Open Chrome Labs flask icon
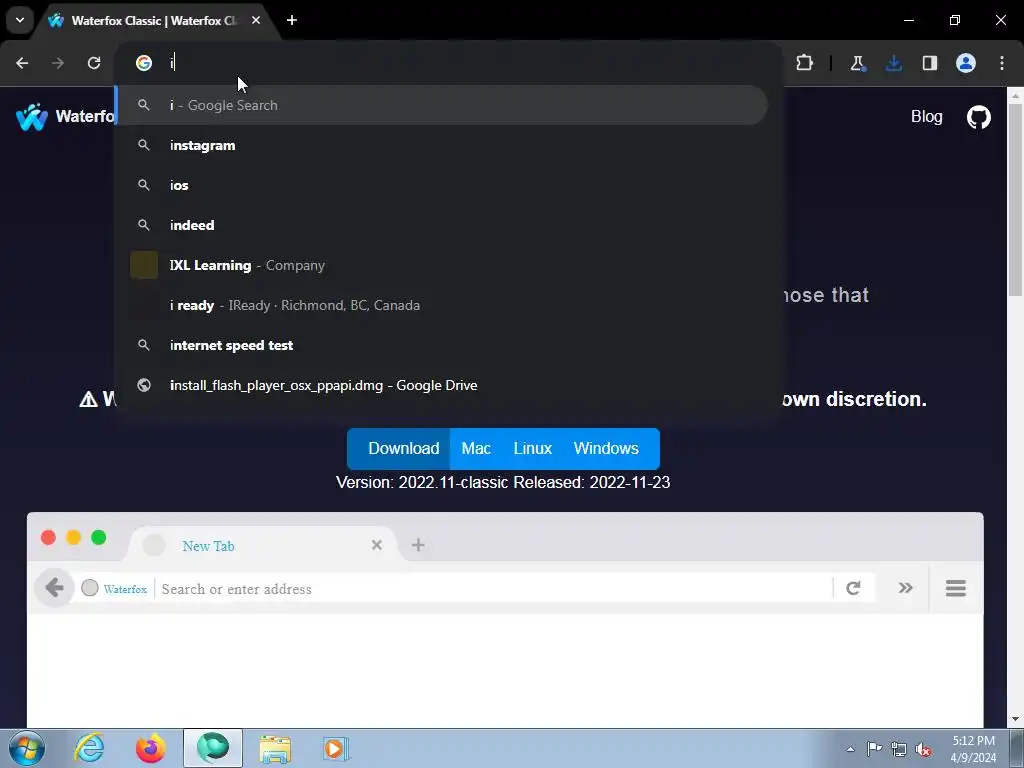This screenshot has width=1024, height=768. click(x=857, y=63)
